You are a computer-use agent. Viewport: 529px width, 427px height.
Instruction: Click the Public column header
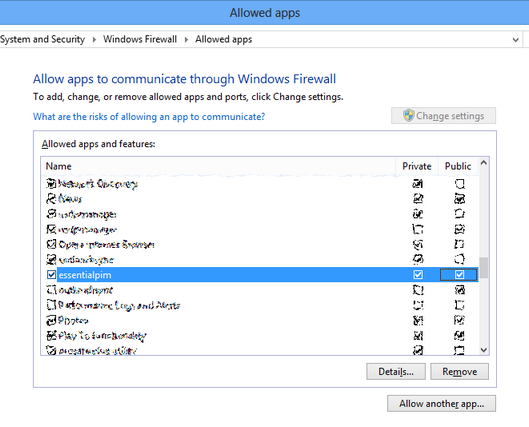click(x=458, y=166)
